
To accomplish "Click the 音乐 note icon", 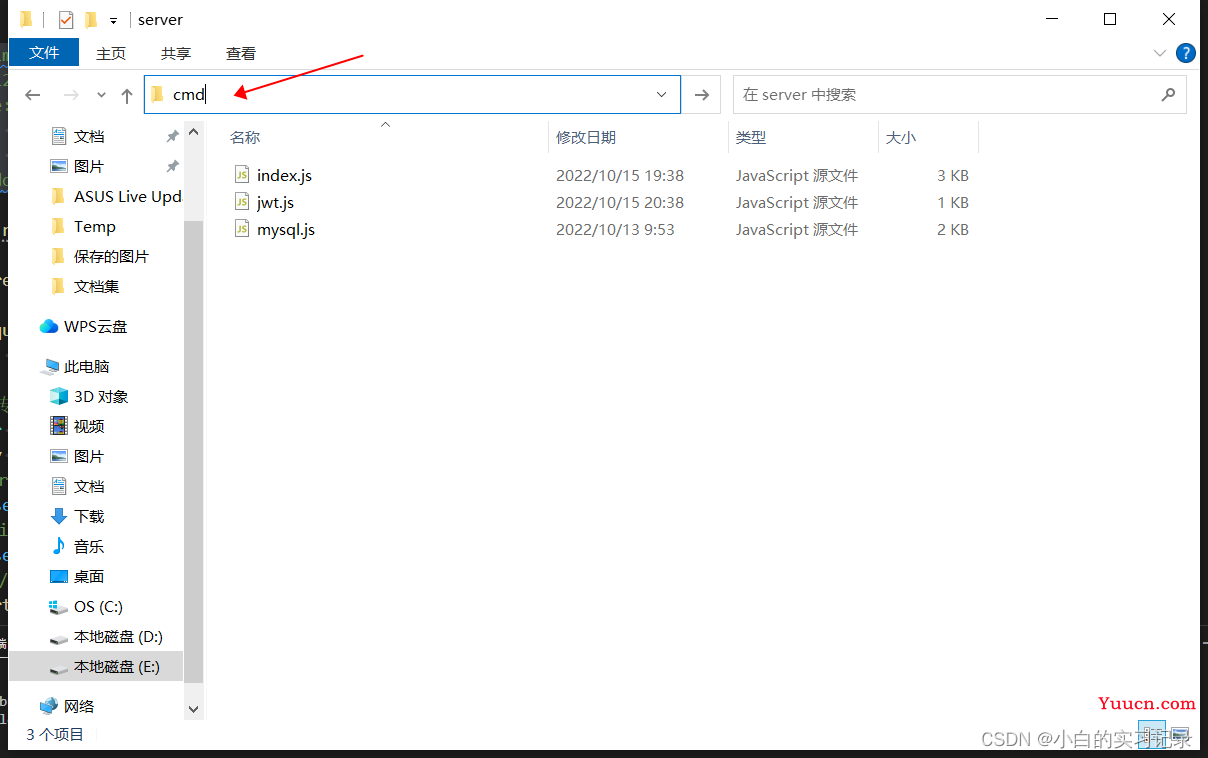I will (x=58, y=546).
